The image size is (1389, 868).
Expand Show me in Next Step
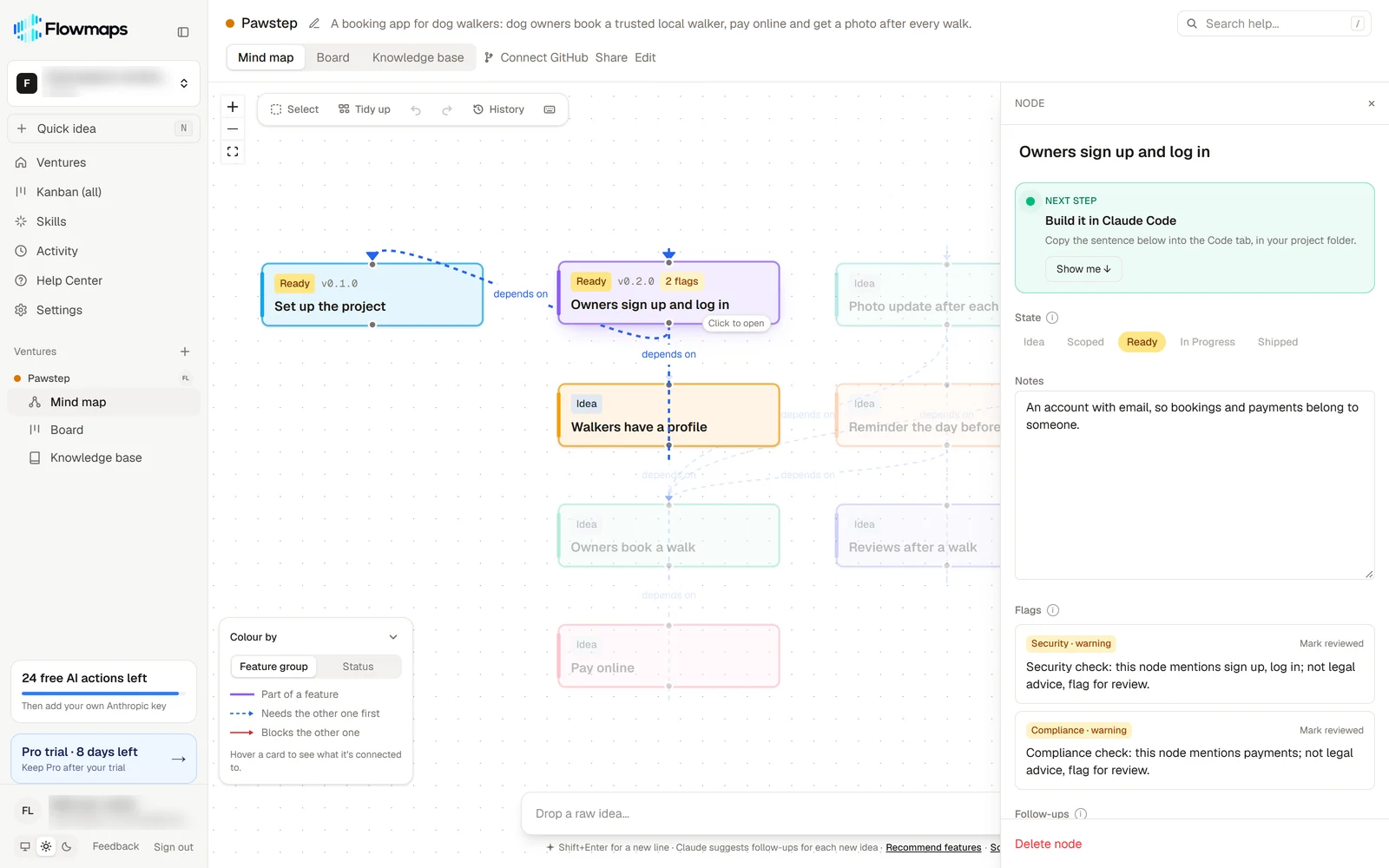1083,269
